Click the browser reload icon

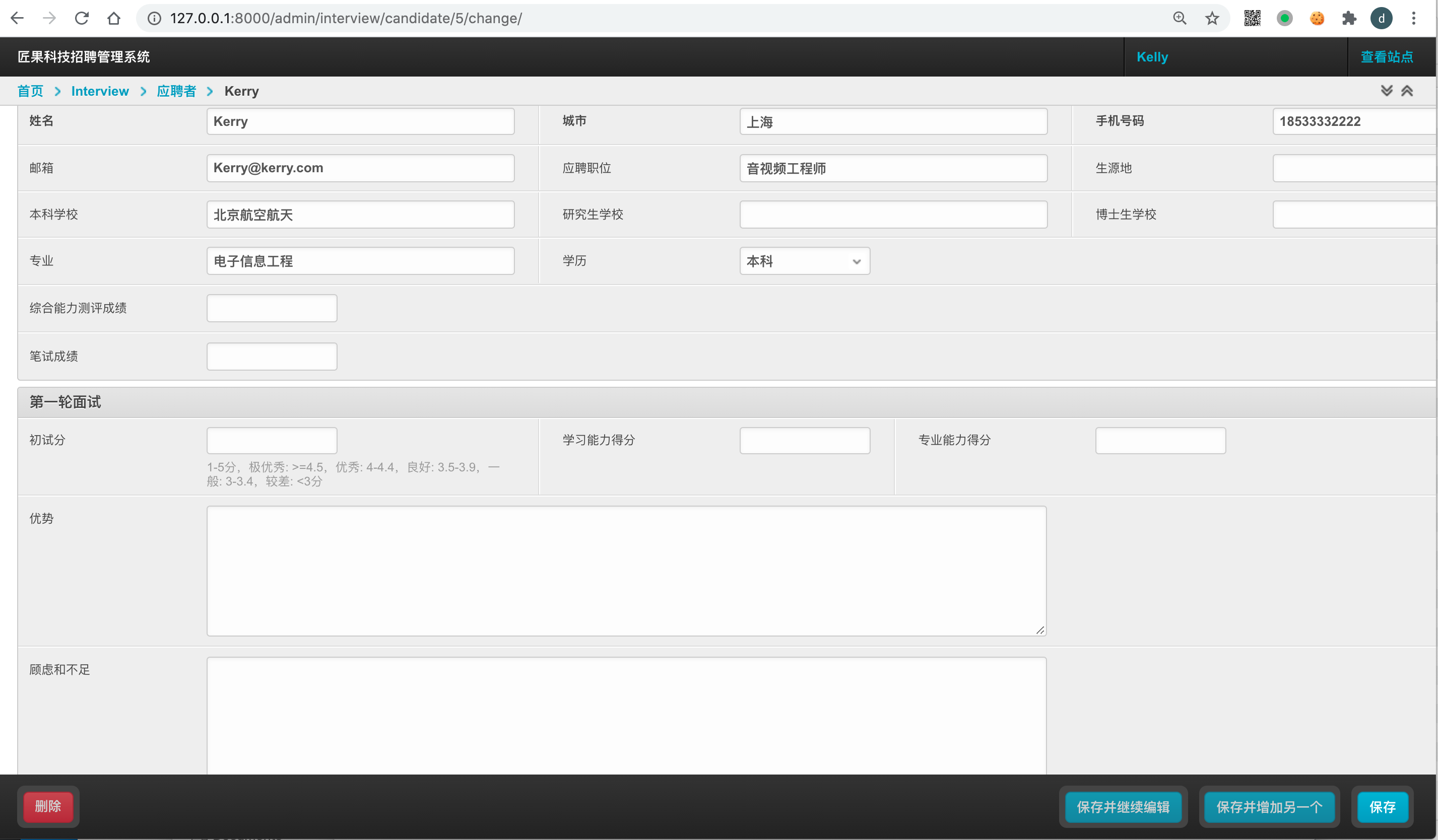(x=82, y=18)
